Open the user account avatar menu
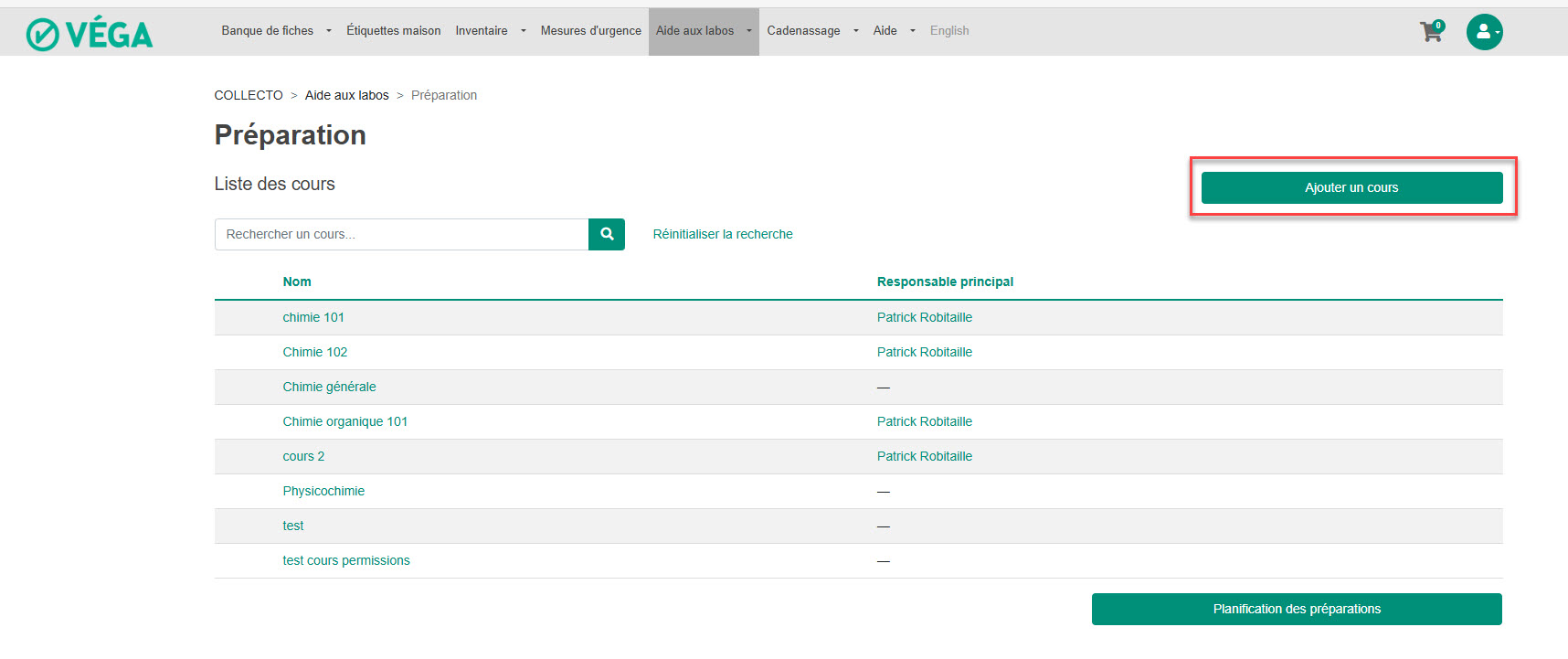 click(1484, 32)
